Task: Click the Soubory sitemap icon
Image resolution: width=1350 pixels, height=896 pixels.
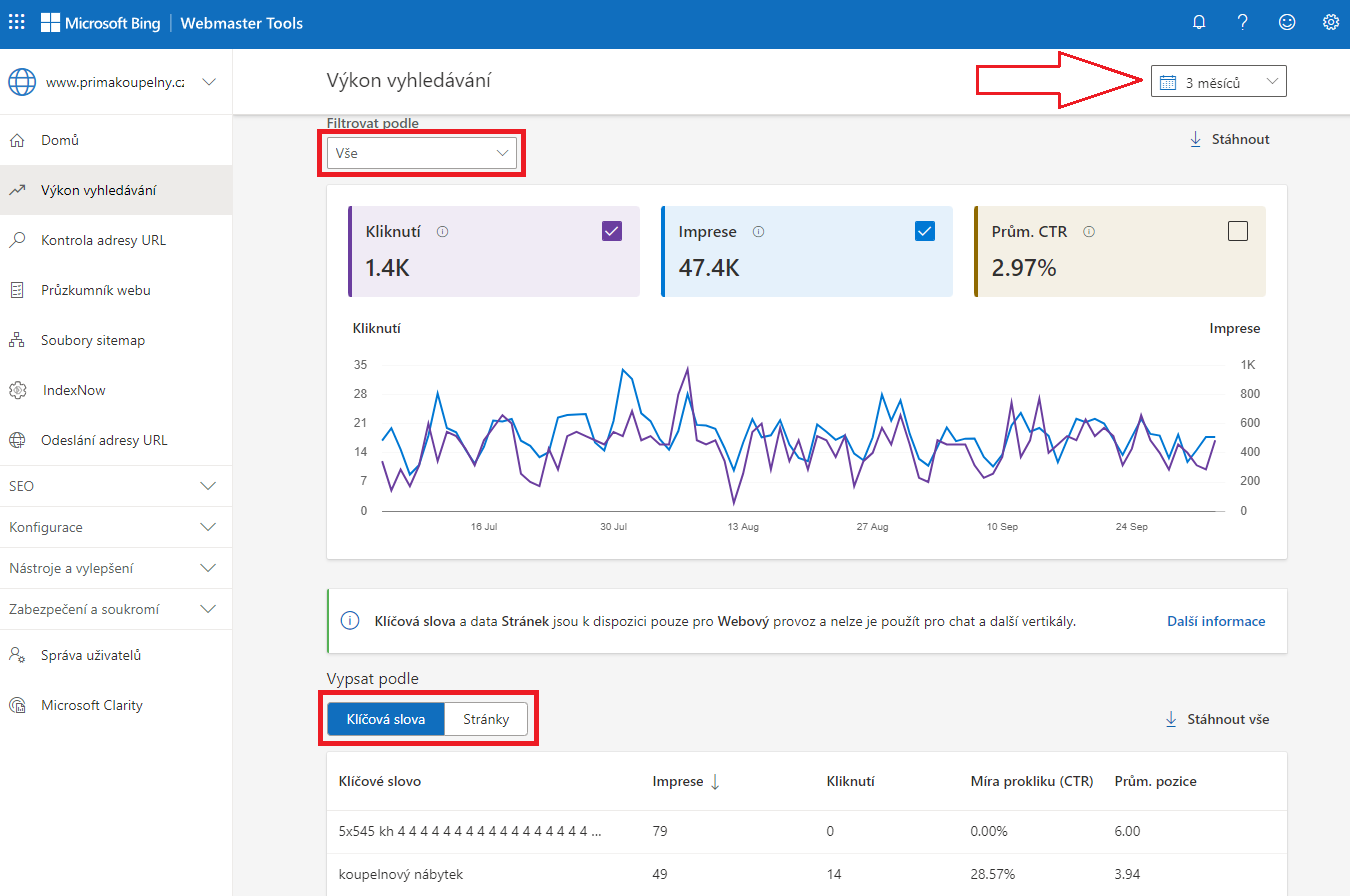Action: point(16,340)
